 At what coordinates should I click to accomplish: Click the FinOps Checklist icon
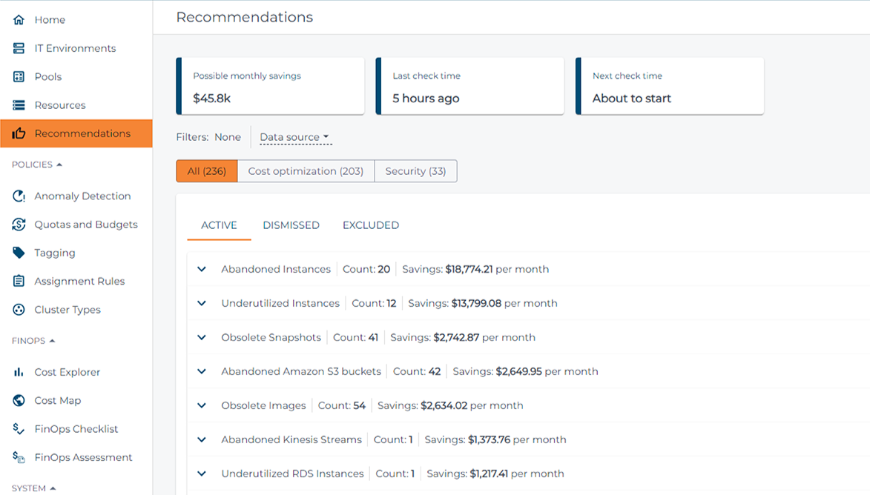coord(18,429)
